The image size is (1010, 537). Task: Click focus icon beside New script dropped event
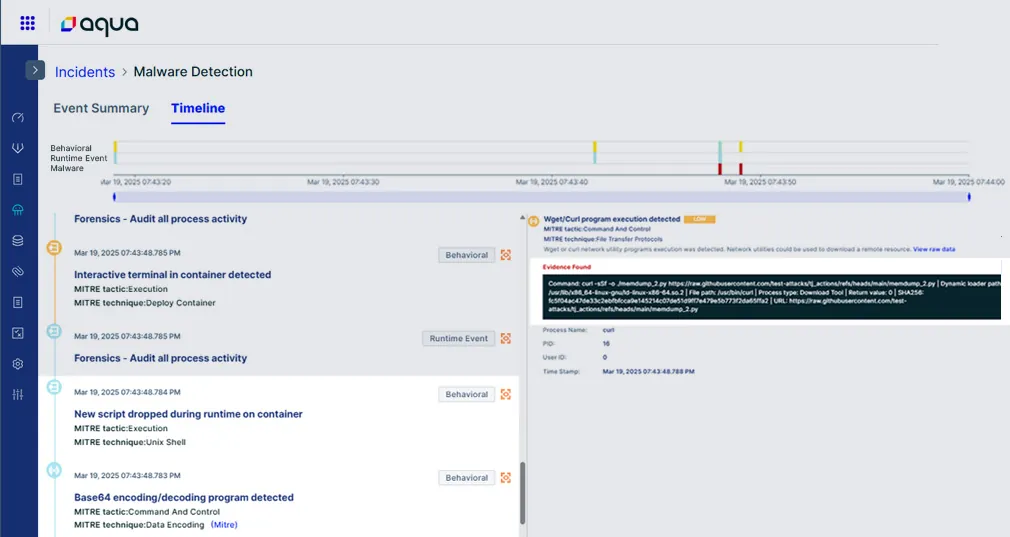[x=506, y=394]
